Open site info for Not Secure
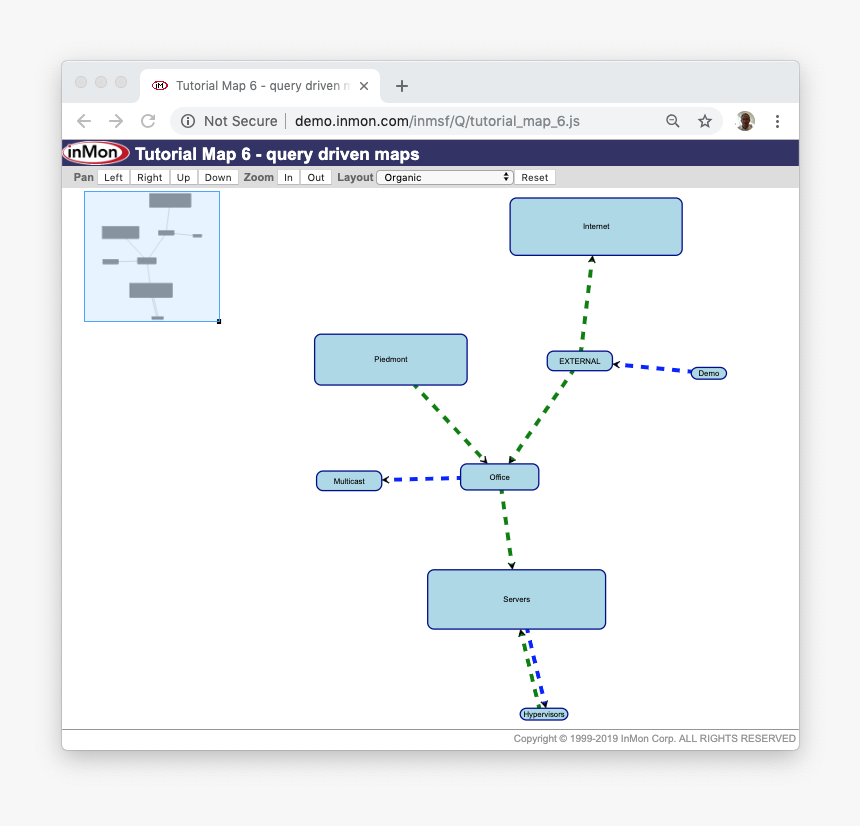The height and width of the screenshot is (826, 860). point(188,121)
